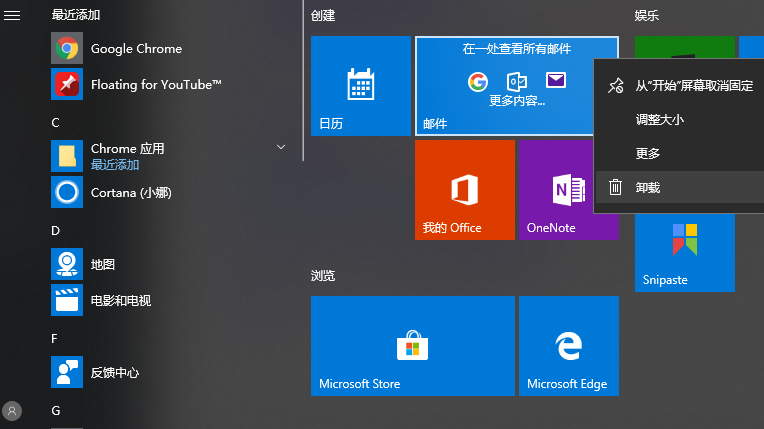The image size is (764, 429).
Task: Click the 娱乐 tile group title
Action: tap(647, 16)
